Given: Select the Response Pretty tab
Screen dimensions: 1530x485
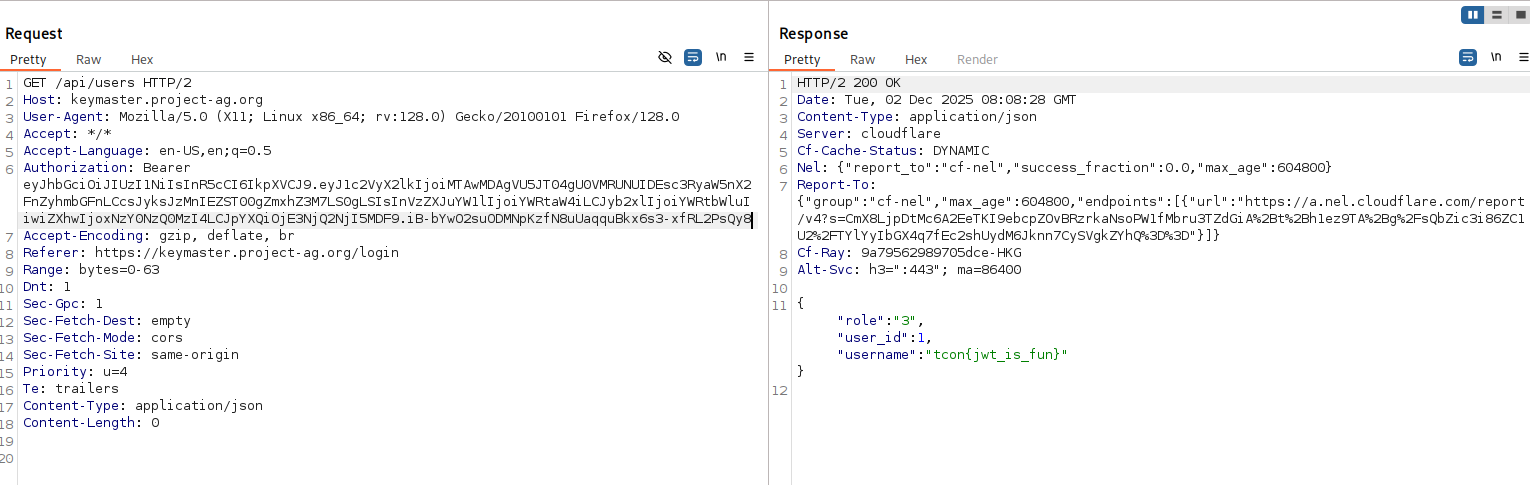Looking at the screenshot, I should 802,60.
